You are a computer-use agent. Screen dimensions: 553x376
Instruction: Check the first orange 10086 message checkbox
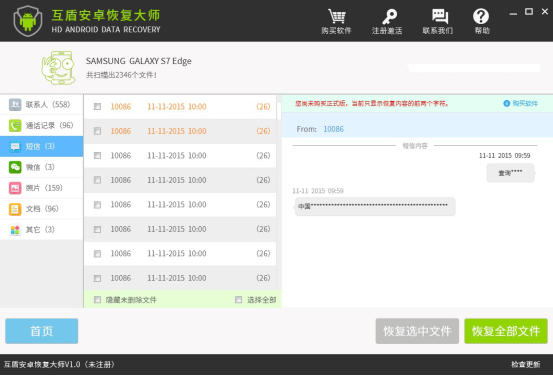click(x=97, y=107)
